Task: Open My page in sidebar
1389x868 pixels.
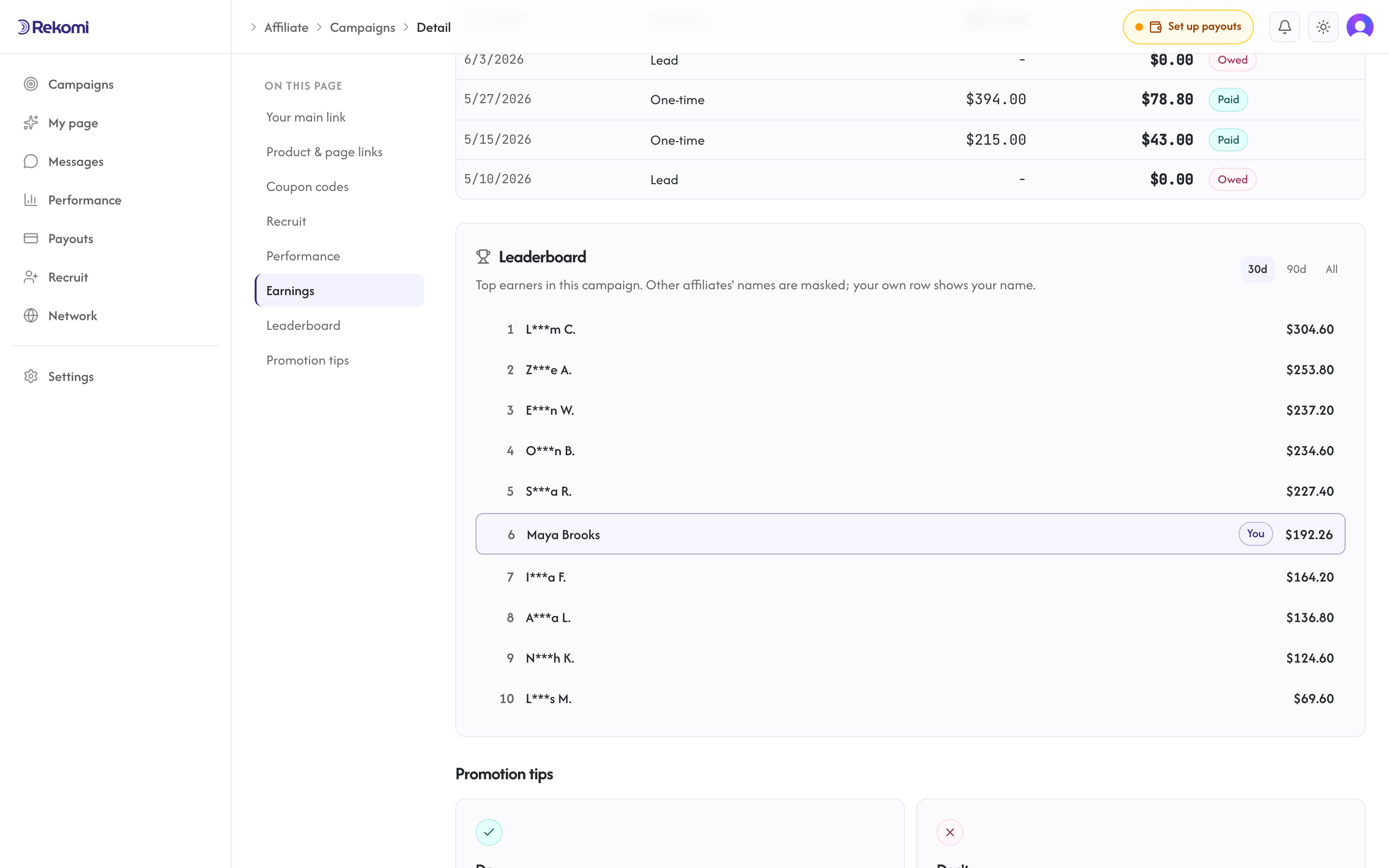Action: click(x=115, y=123)
